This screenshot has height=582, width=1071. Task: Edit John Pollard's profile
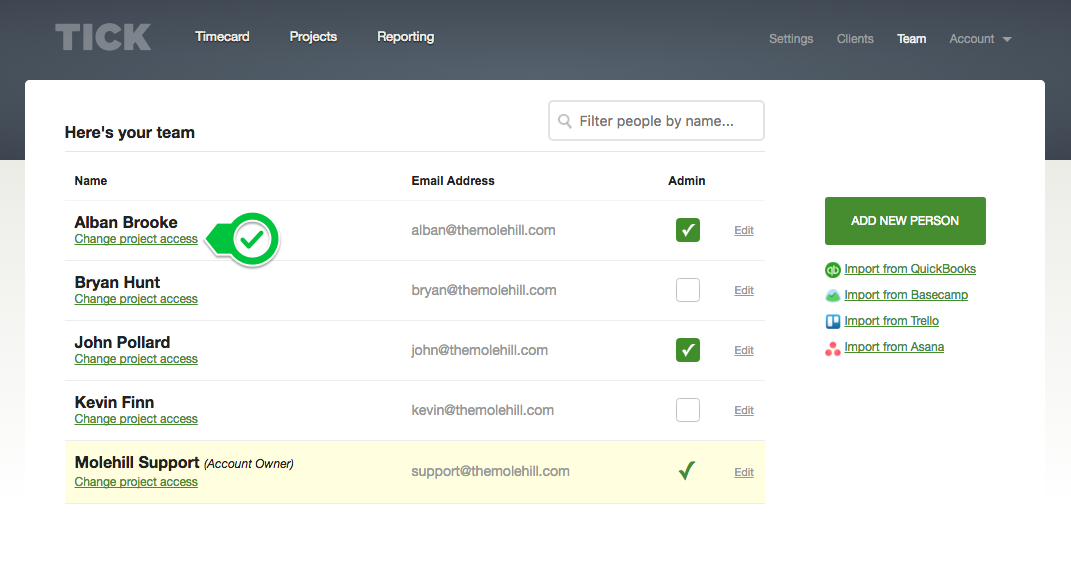743,351
